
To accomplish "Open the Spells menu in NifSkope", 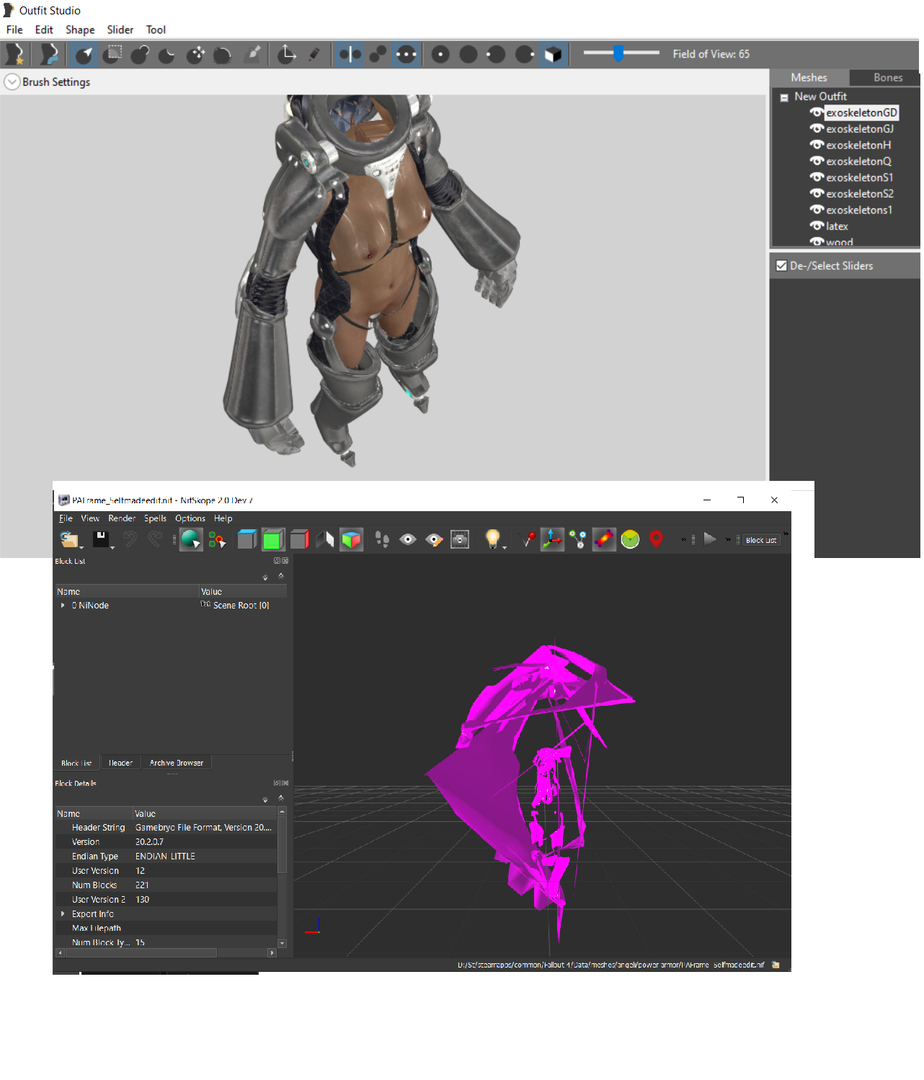I will pyautogui.click(x=155, y=518).
